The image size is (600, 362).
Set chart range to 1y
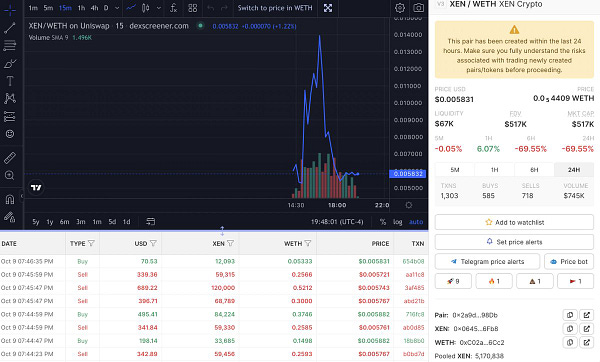click(x=50, y=222)
